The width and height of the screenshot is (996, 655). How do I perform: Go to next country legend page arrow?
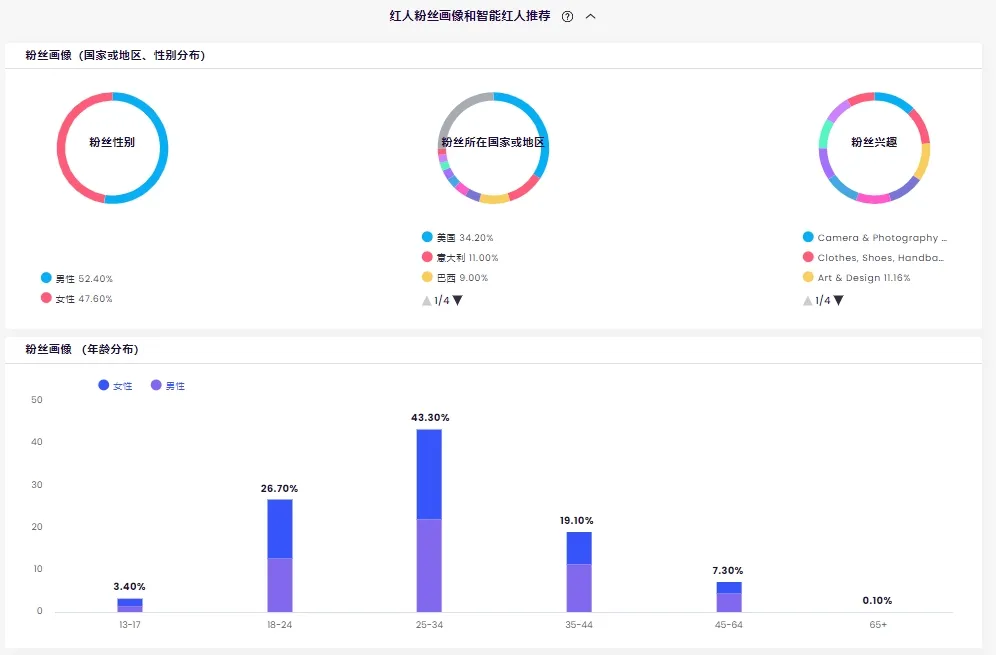coord(457,300)
